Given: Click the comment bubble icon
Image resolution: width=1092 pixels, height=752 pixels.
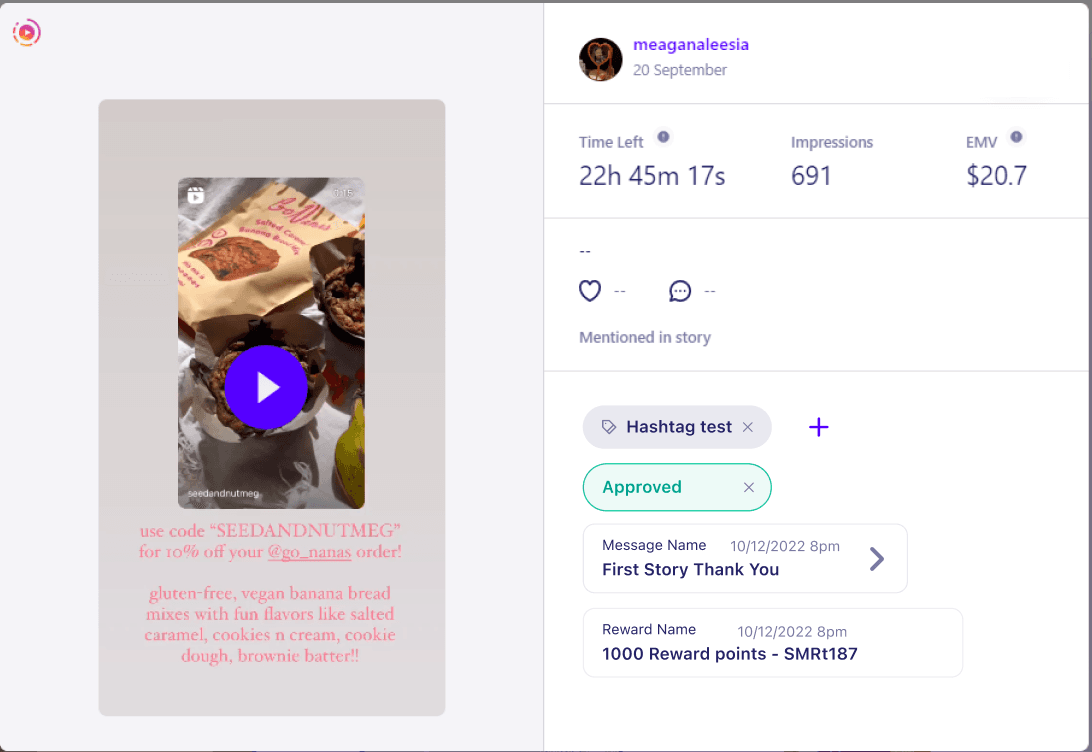Looking at the screenshot, I should click(x=680, y=290).
